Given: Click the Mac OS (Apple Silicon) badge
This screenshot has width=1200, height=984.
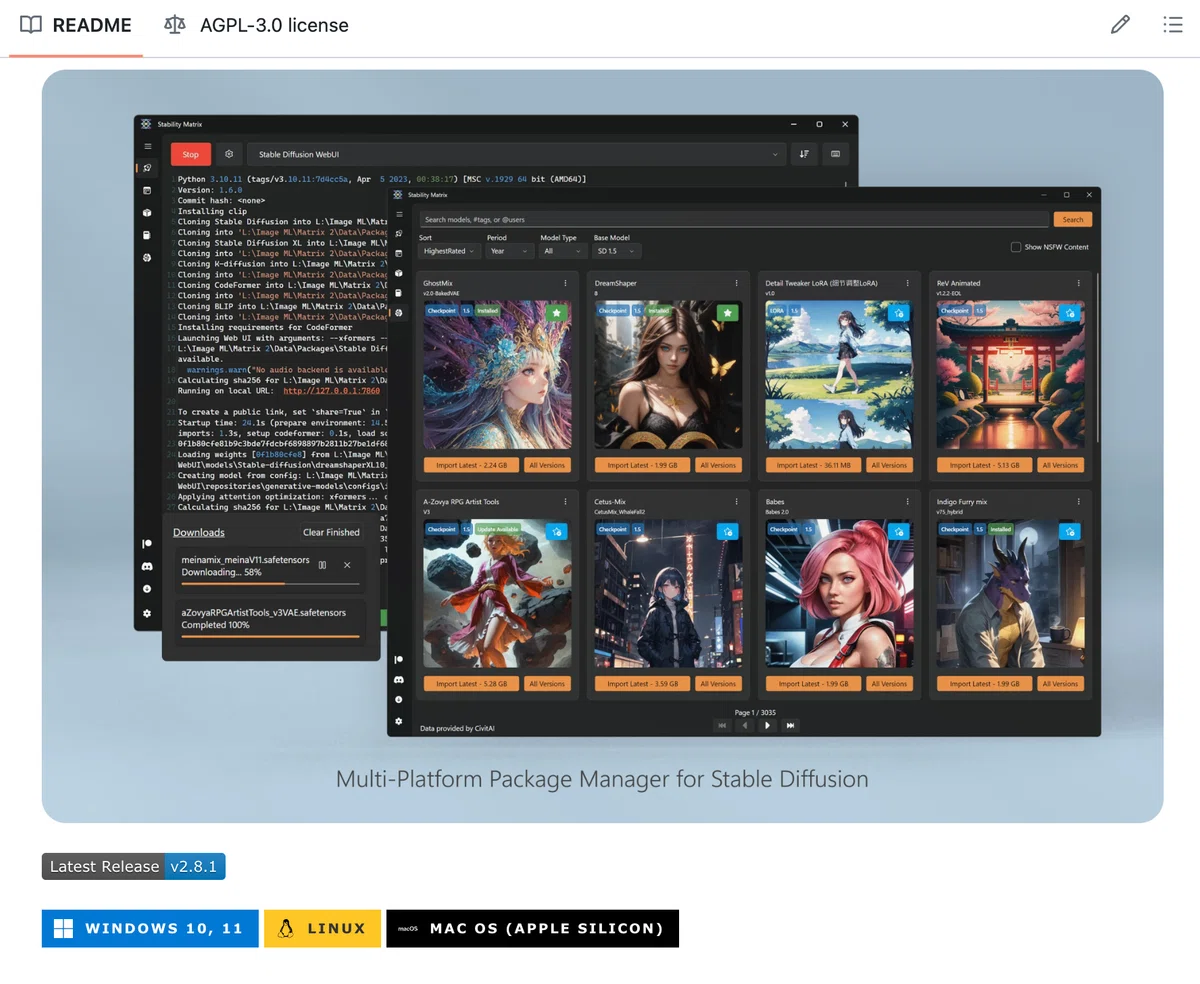Looking at the screenshot, I should (532, 928).
